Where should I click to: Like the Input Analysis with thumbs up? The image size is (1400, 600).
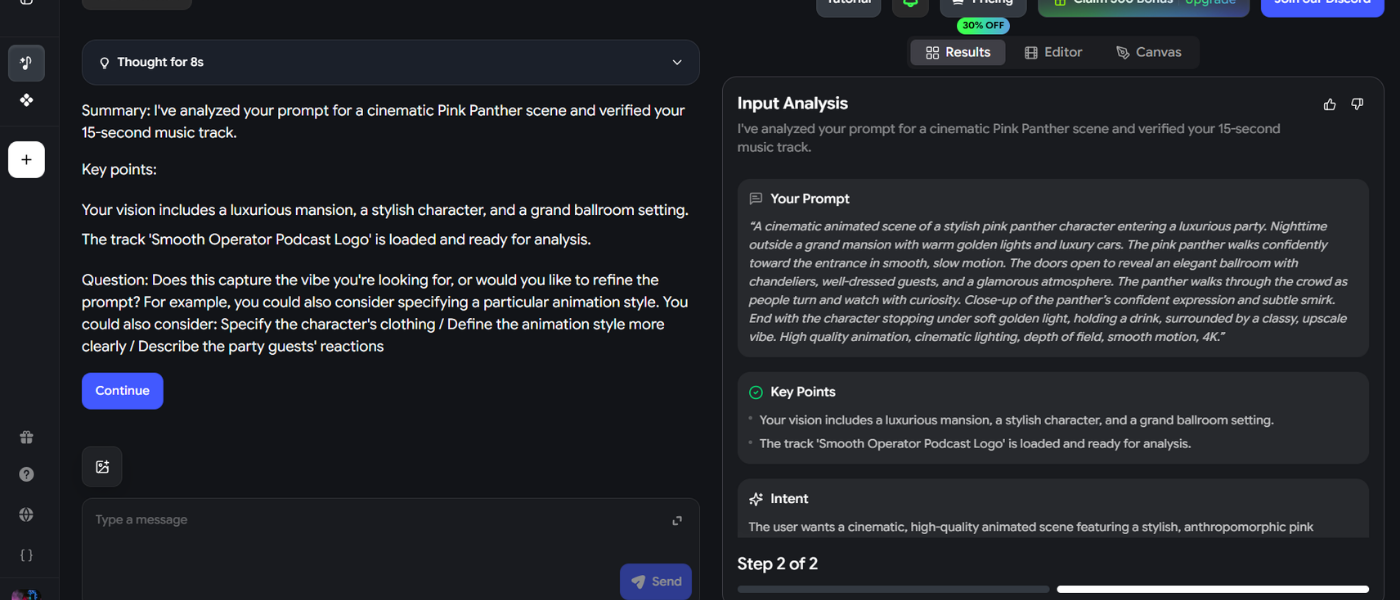1329,104
